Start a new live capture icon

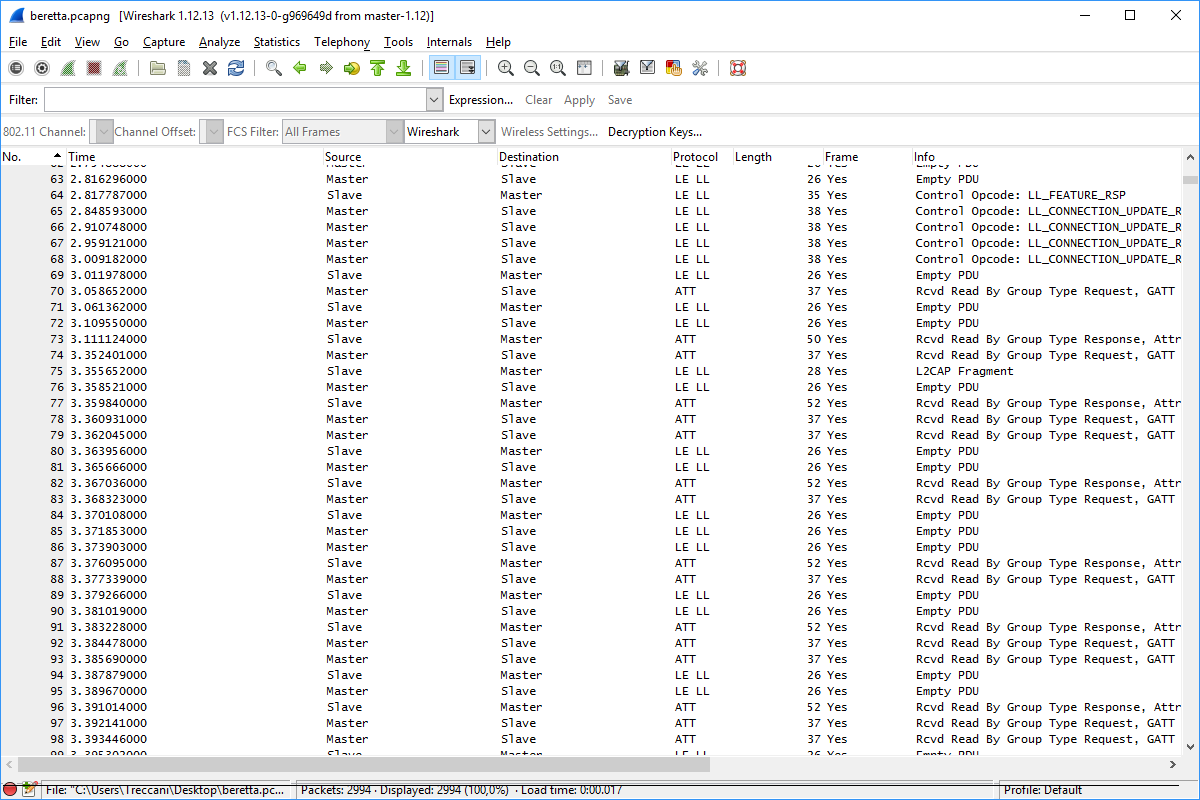pyautogui.click(x=68, y=68)
